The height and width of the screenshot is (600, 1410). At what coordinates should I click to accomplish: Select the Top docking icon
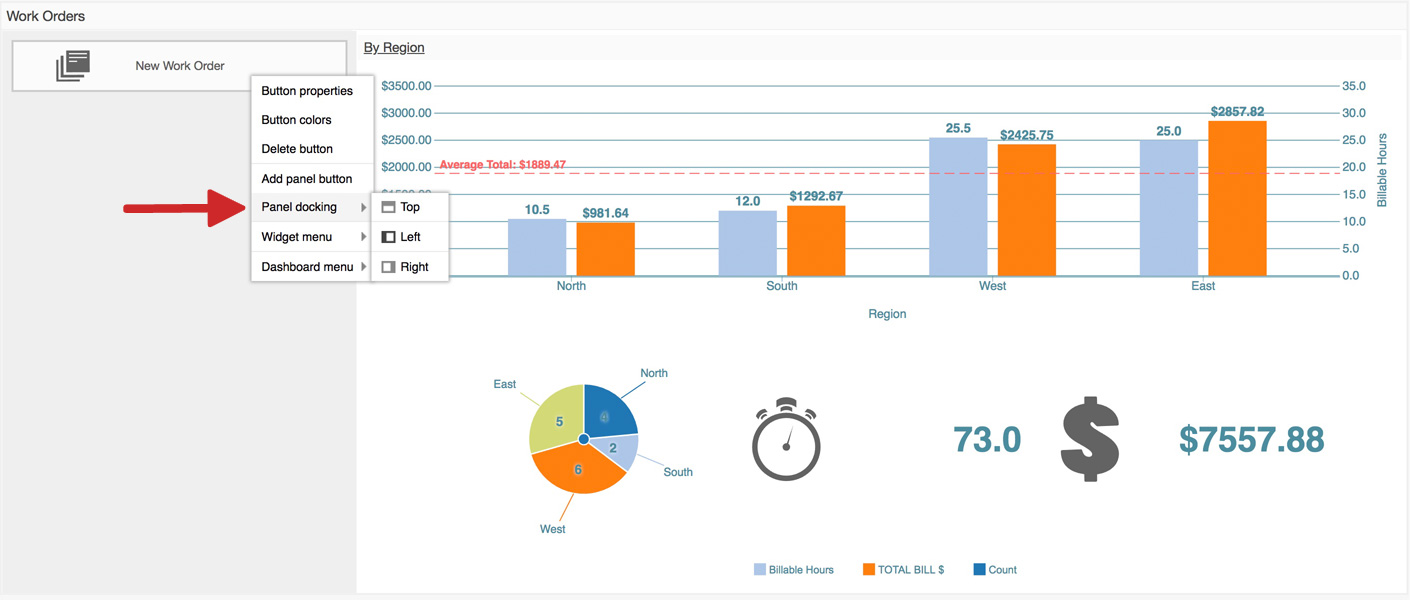[x=389, y=207]
